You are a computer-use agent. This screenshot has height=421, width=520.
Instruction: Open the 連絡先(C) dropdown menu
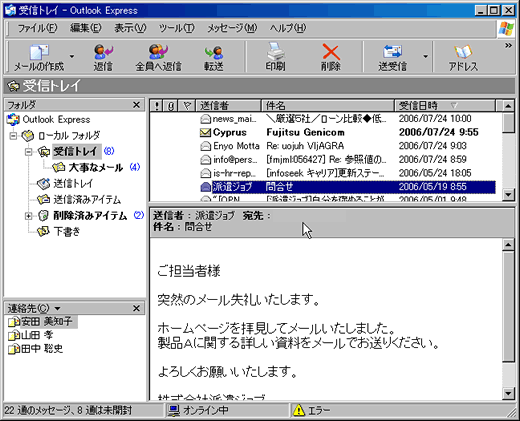tap(34, 308)
